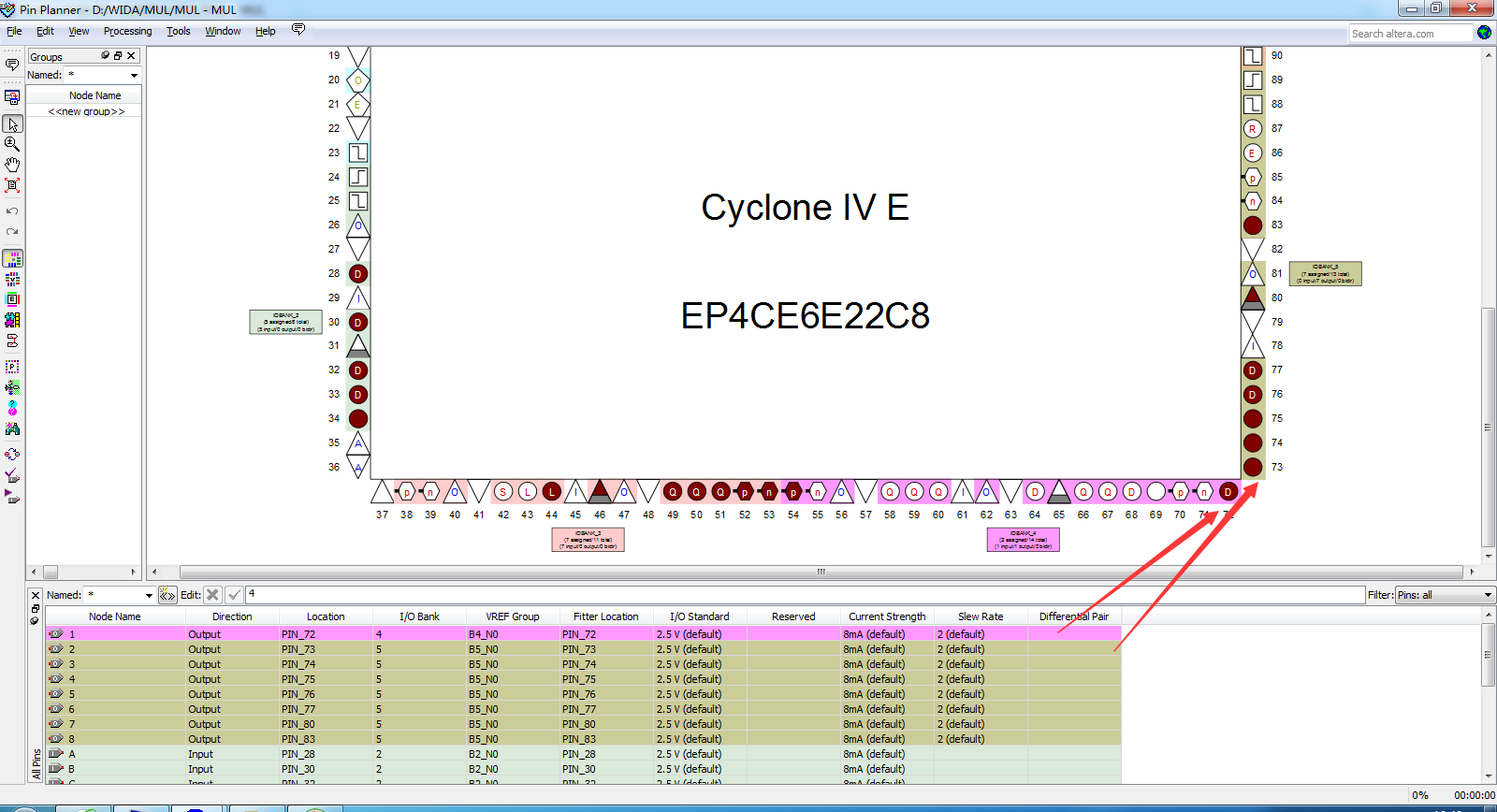Click the new group entry

pos(86,111)
